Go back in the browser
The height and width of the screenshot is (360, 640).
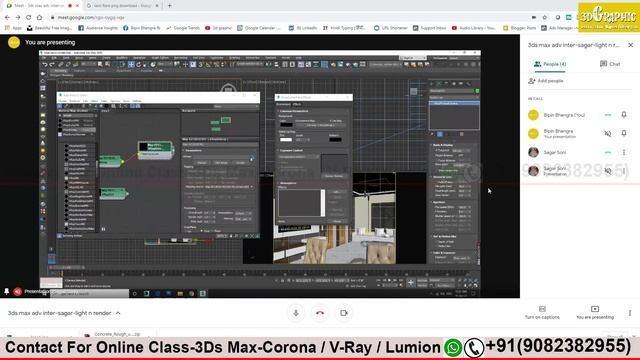click(7, 18)
